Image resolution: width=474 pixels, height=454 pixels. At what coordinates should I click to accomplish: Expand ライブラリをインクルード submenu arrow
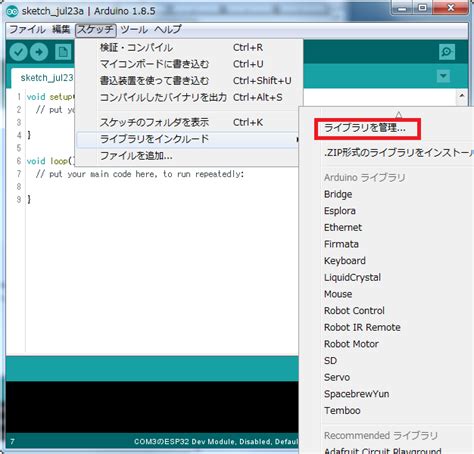point(297,139)
